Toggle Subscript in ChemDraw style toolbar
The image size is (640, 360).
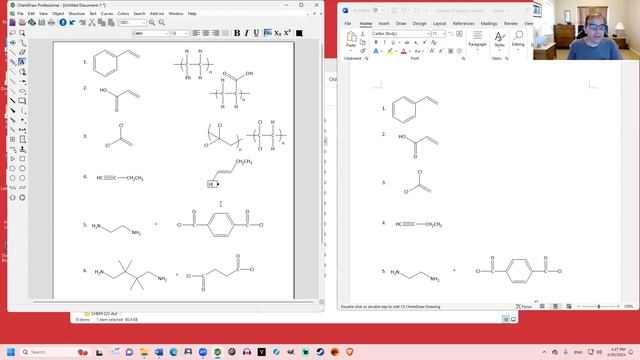click(278, 33)
